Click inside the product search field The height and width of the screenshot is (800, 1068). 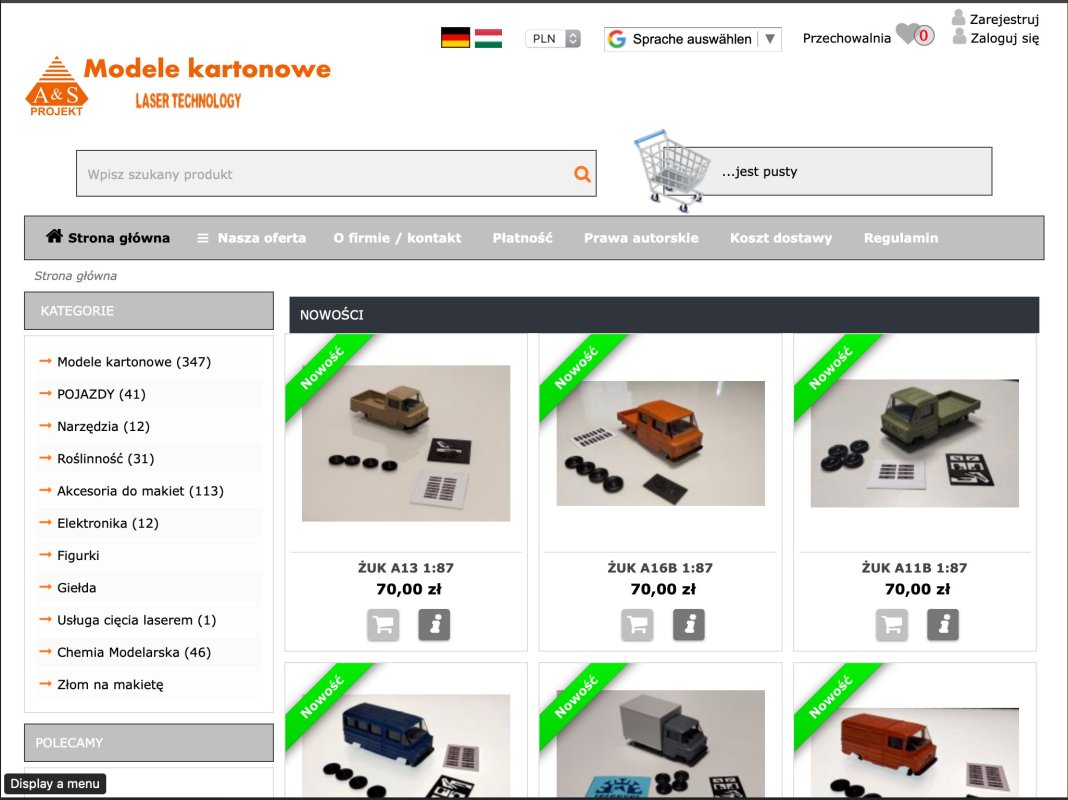(x=300, y=173)
